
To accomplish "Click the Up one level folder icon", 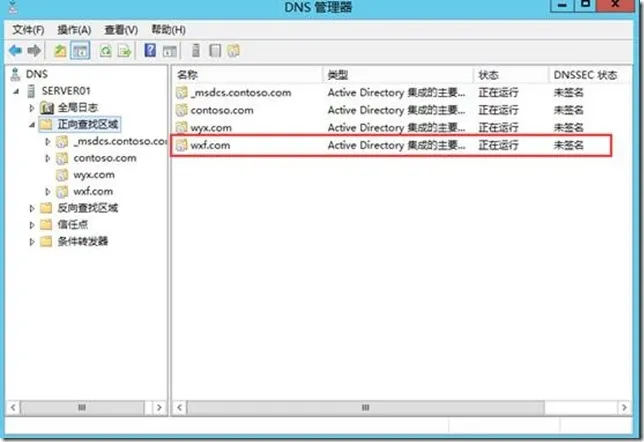I will pyautogui.click(x=60, y=51).
